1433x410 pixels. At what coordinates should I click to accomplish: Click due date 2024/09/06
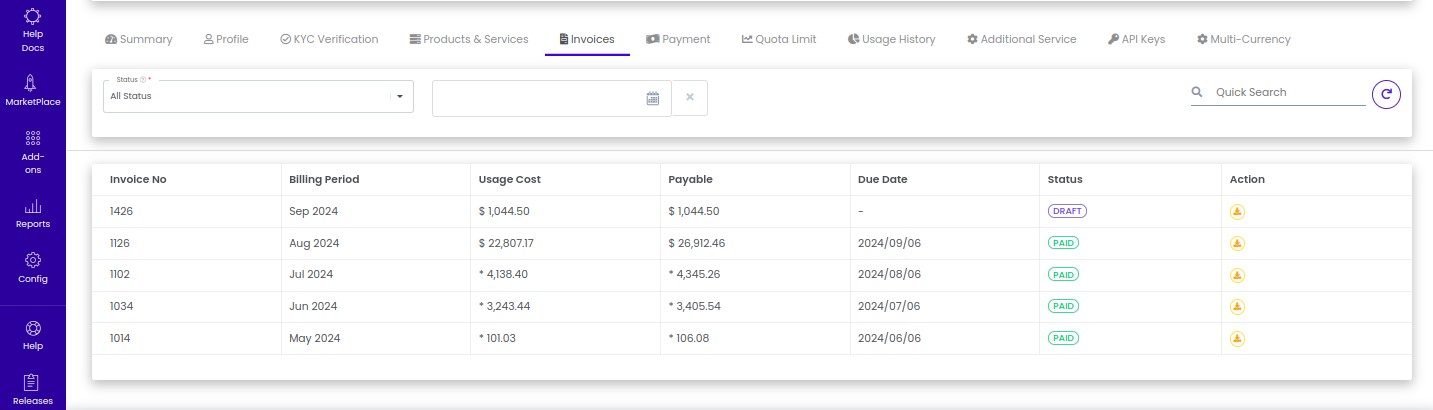(889, 243)
